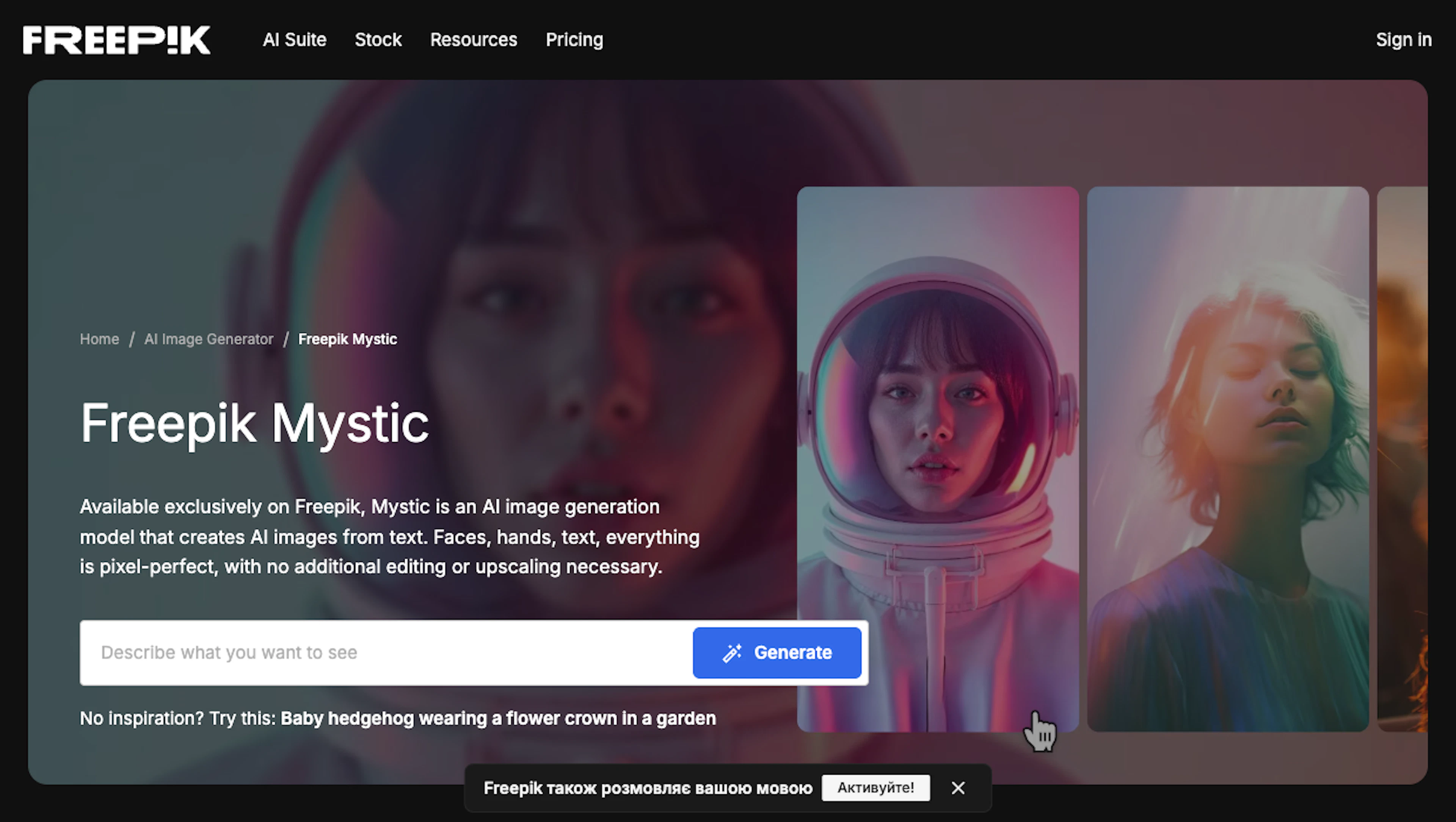Select the Freepik Mystic breadcrumb item

[x=347, y=339]
